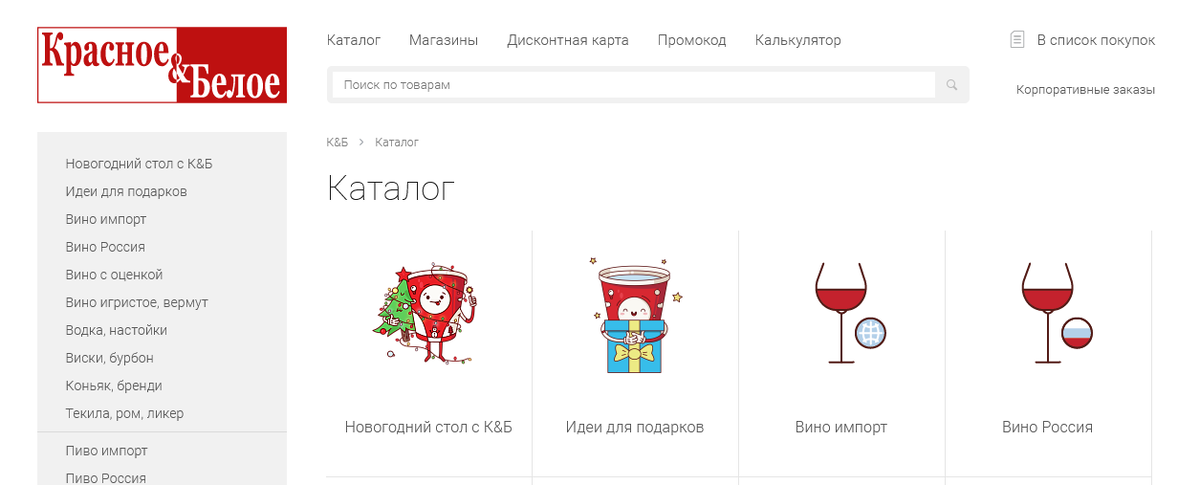1200x485 pixels.
Task: Go to Дисконтная карта page
Action: [568, 40]
